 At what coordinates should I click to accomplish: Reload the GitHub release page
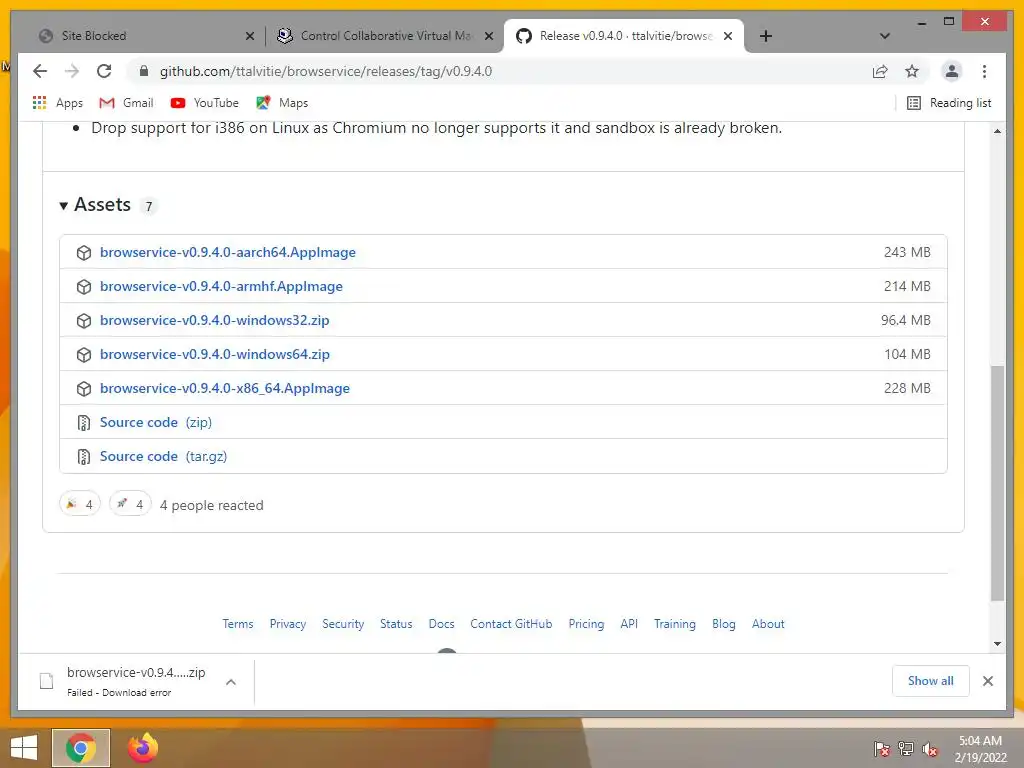click(x=104, y=71)
